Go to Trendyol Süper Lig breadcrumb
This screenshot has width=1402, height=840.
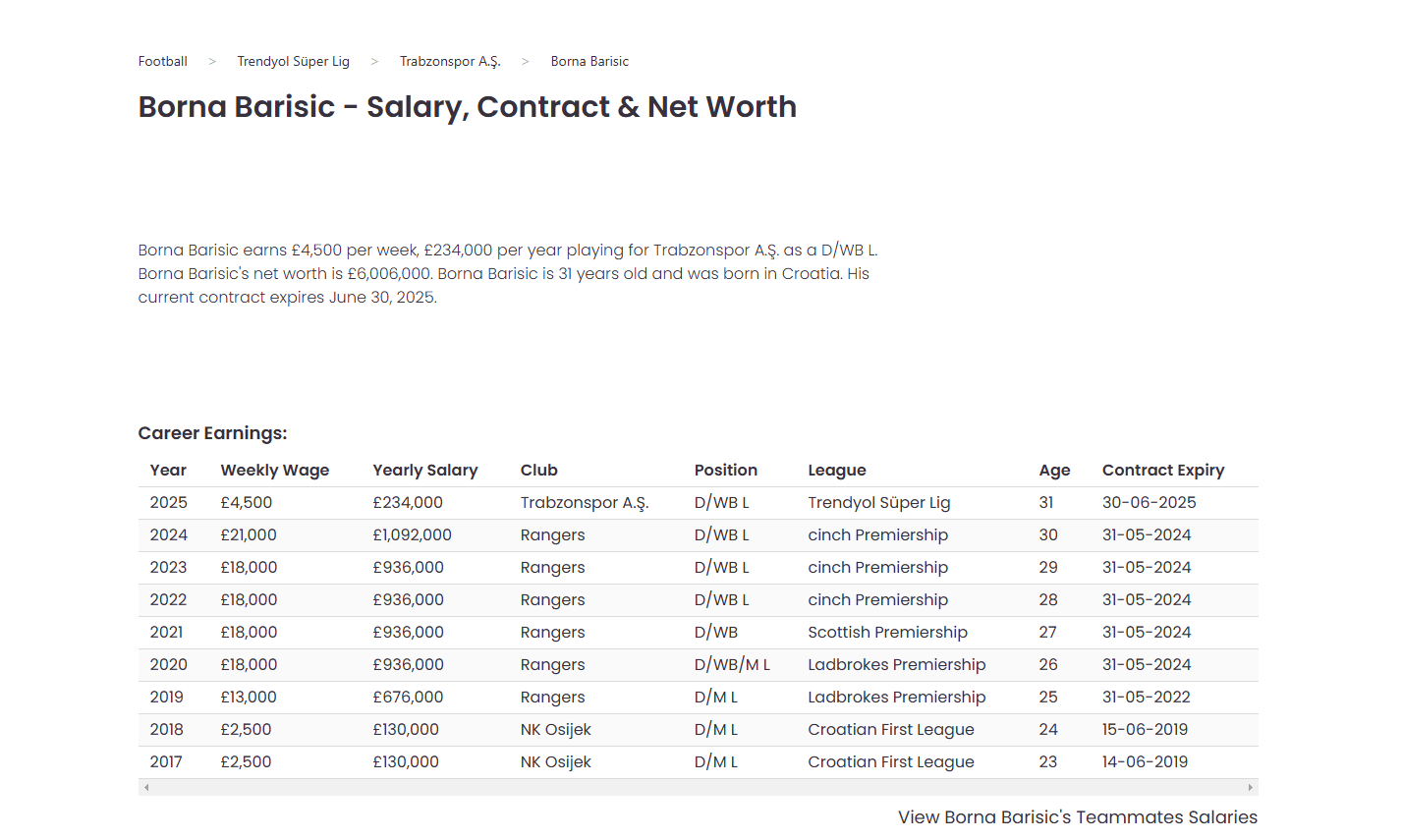click(293, 61)
